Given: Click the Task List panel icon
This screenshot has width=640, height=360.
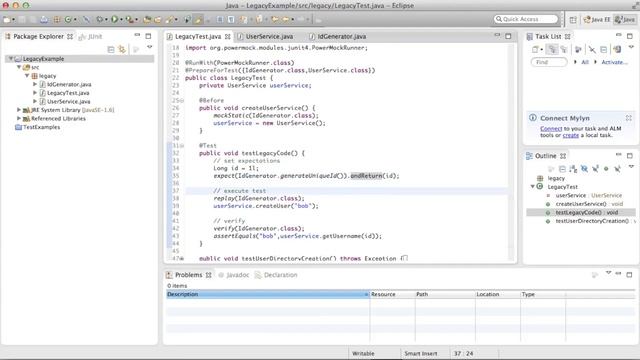Looking at the screenshot, I should (x=530, y=37).
